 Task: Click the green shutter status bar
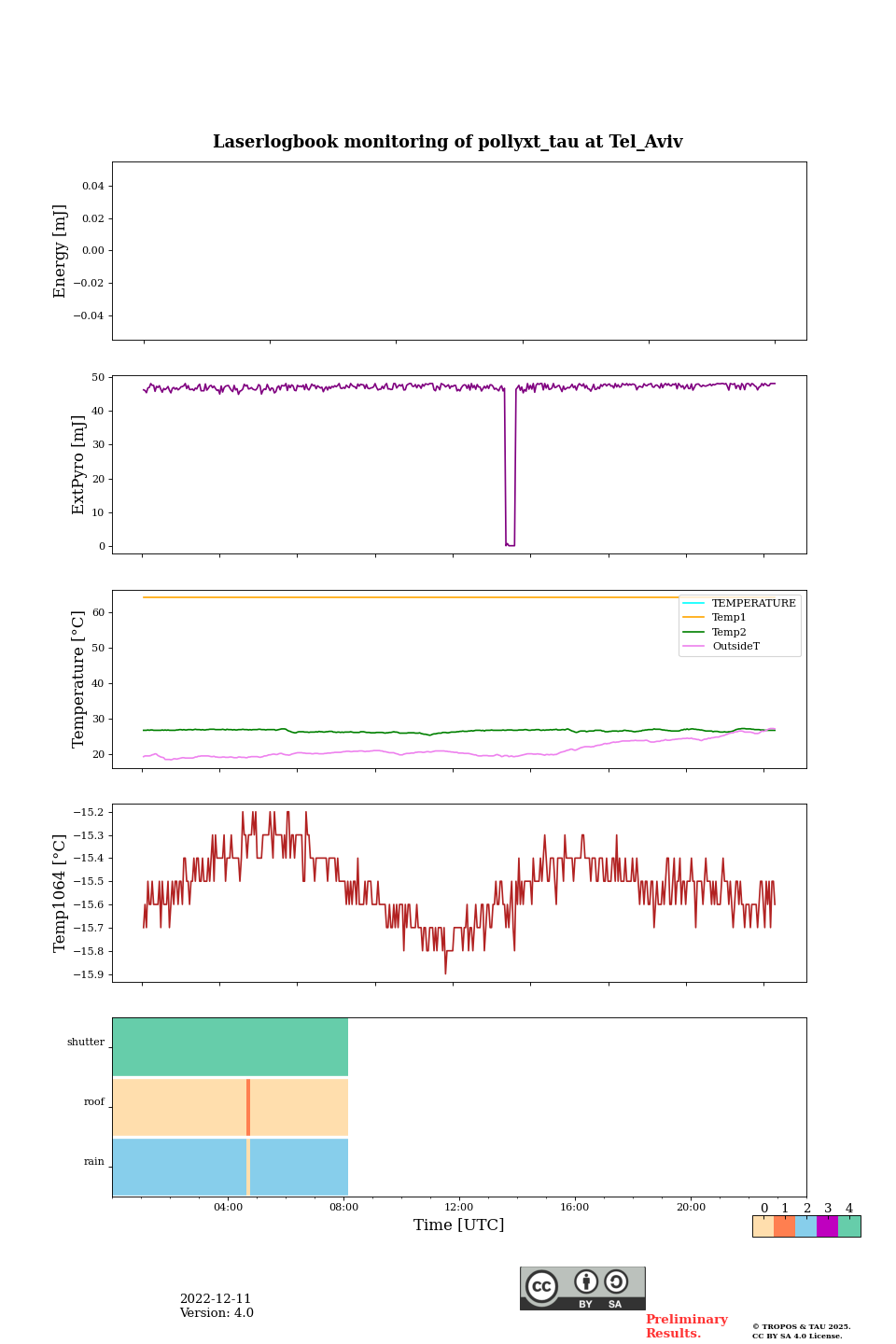(231, 1047)
